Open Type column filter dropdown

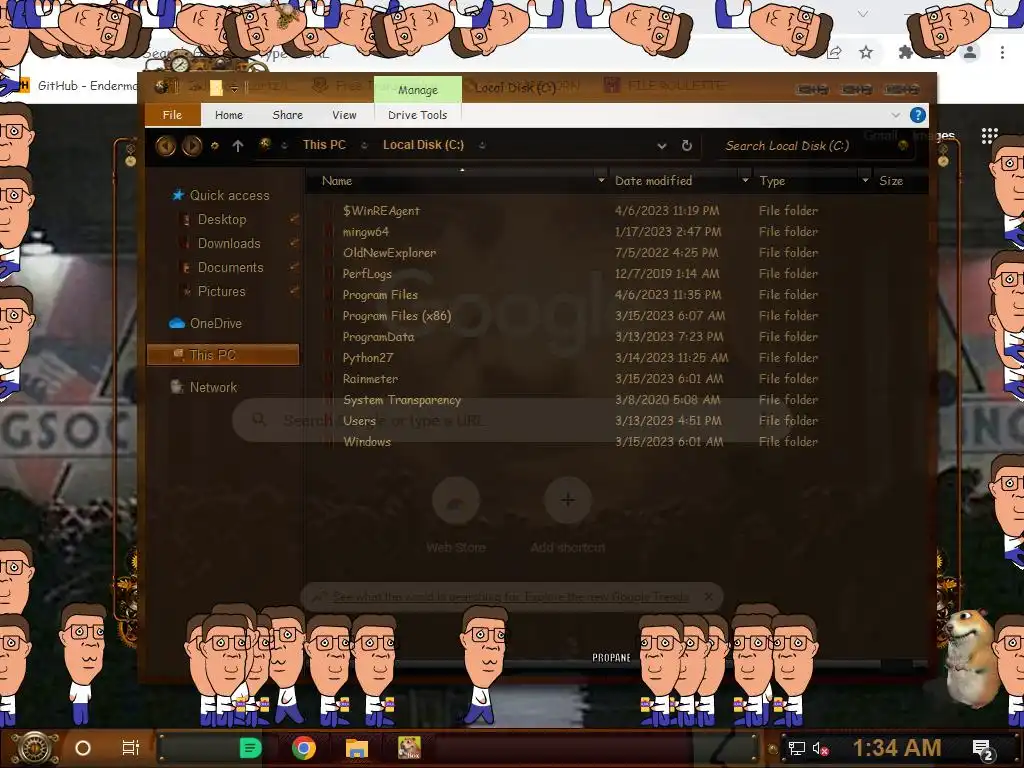(x=865, y=180)
